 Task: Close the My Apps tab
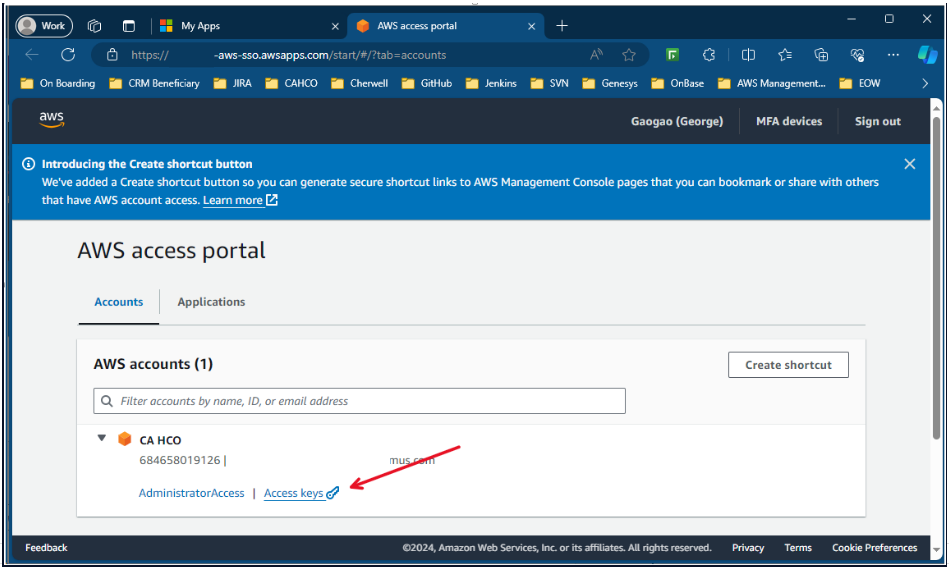click(x=335, y=26)
